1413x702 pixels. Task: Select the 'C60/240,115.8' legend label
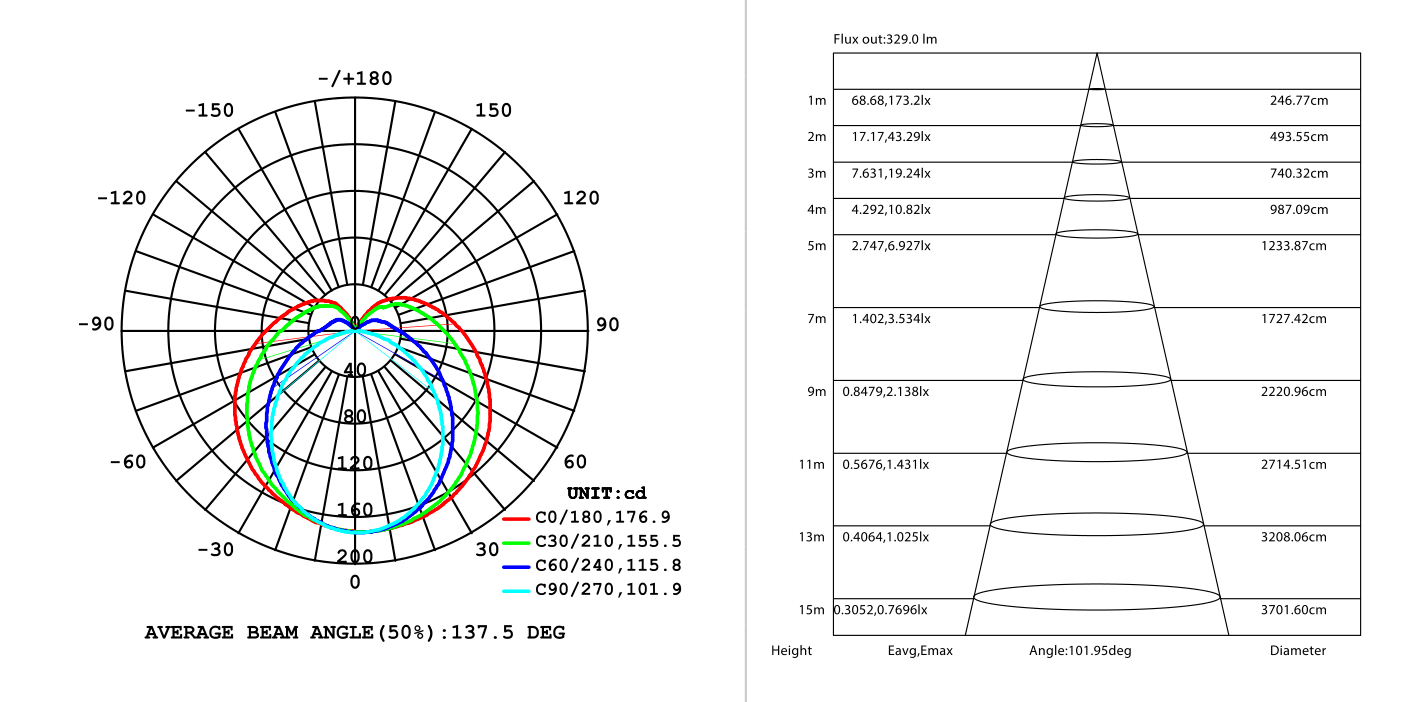coord(609,565)
